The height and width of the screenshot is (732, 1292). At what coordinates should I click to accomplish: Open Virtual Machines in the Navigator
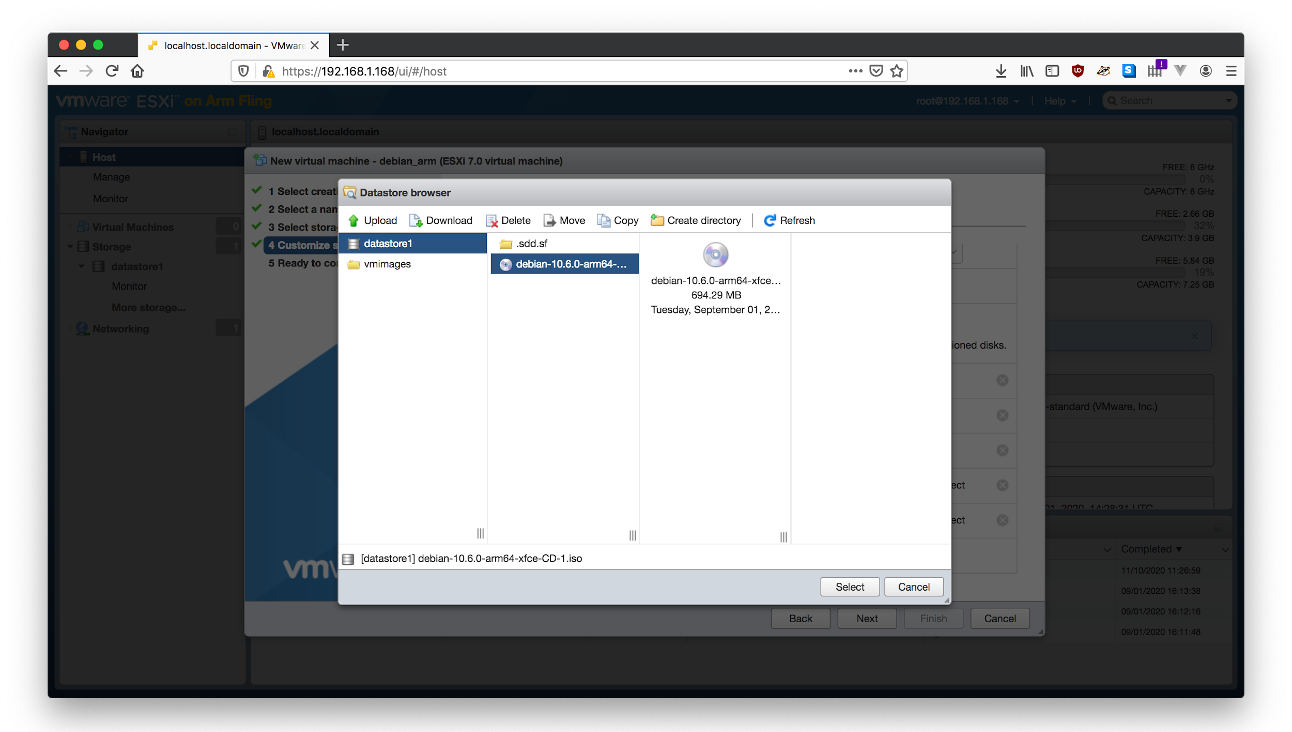[132, 227]
